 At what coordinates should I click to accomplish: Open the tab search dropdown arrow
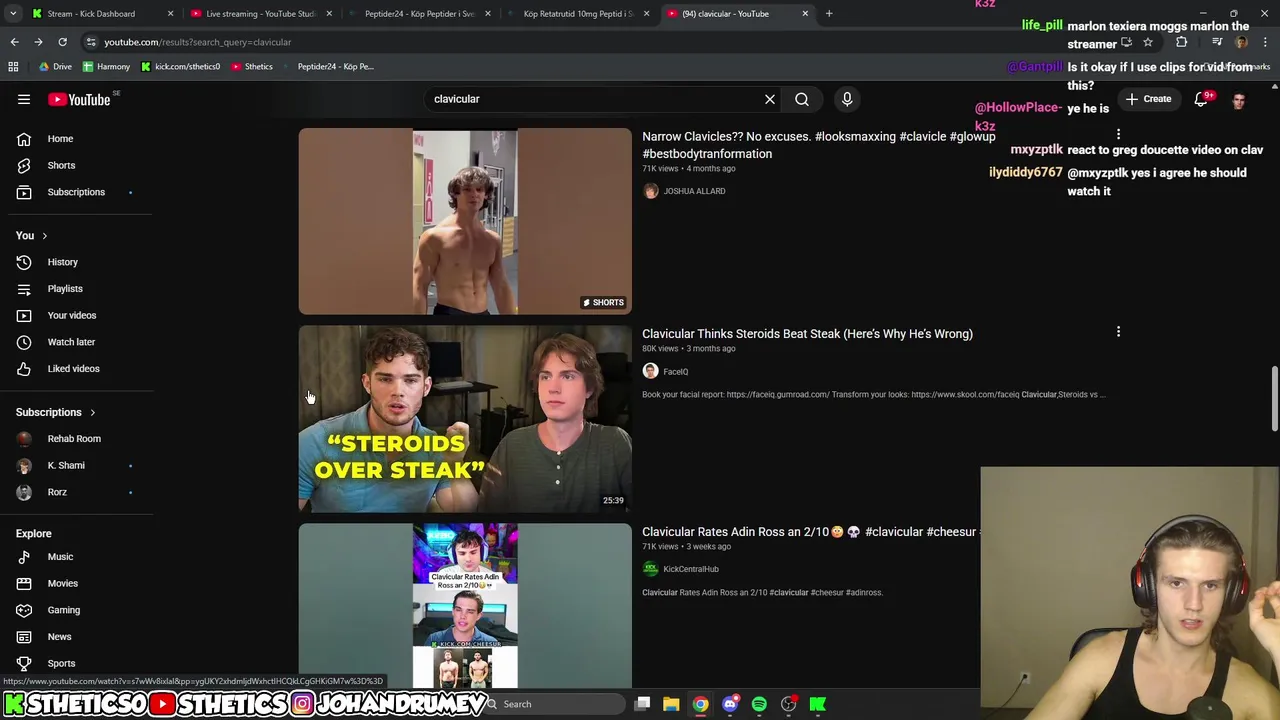pos(13,14)
